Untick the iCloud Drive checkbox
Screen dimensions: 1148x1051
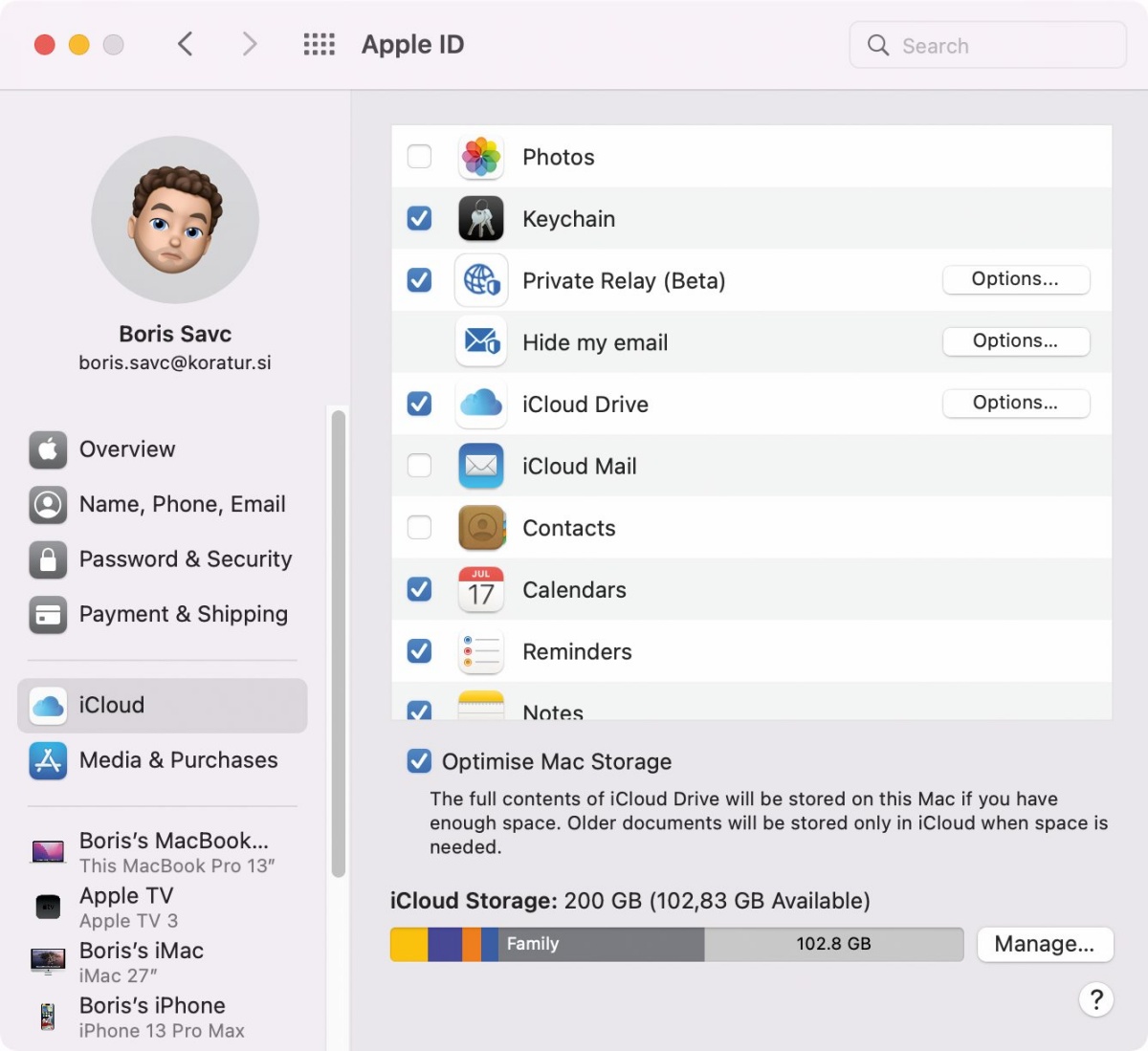click(419, 404)
